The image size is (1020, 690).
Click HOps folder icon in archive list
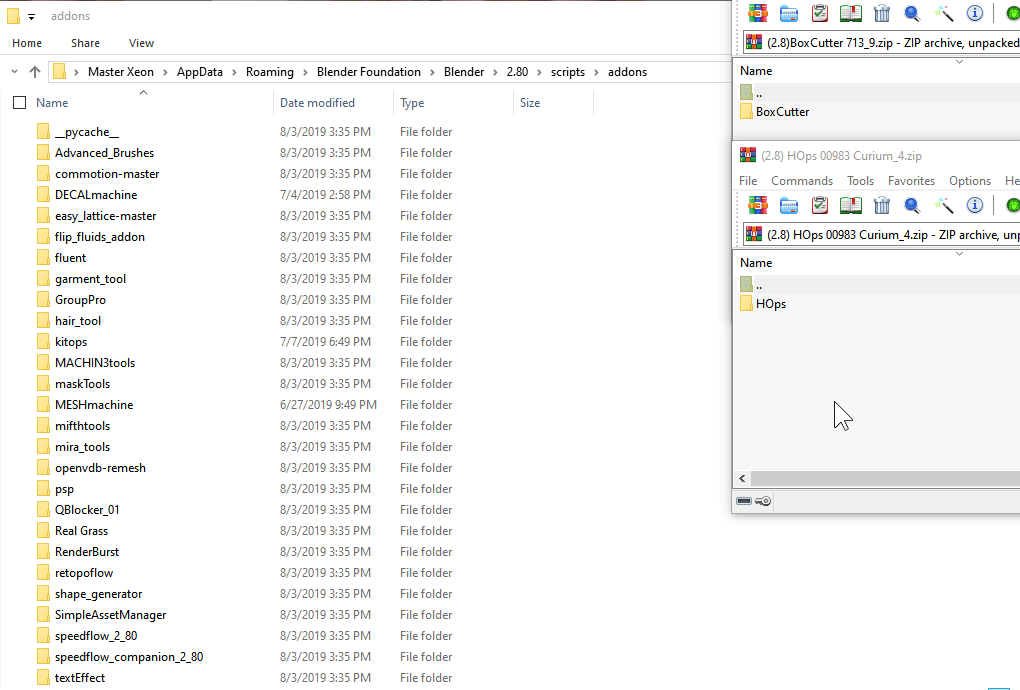click(x=746, y=304)
